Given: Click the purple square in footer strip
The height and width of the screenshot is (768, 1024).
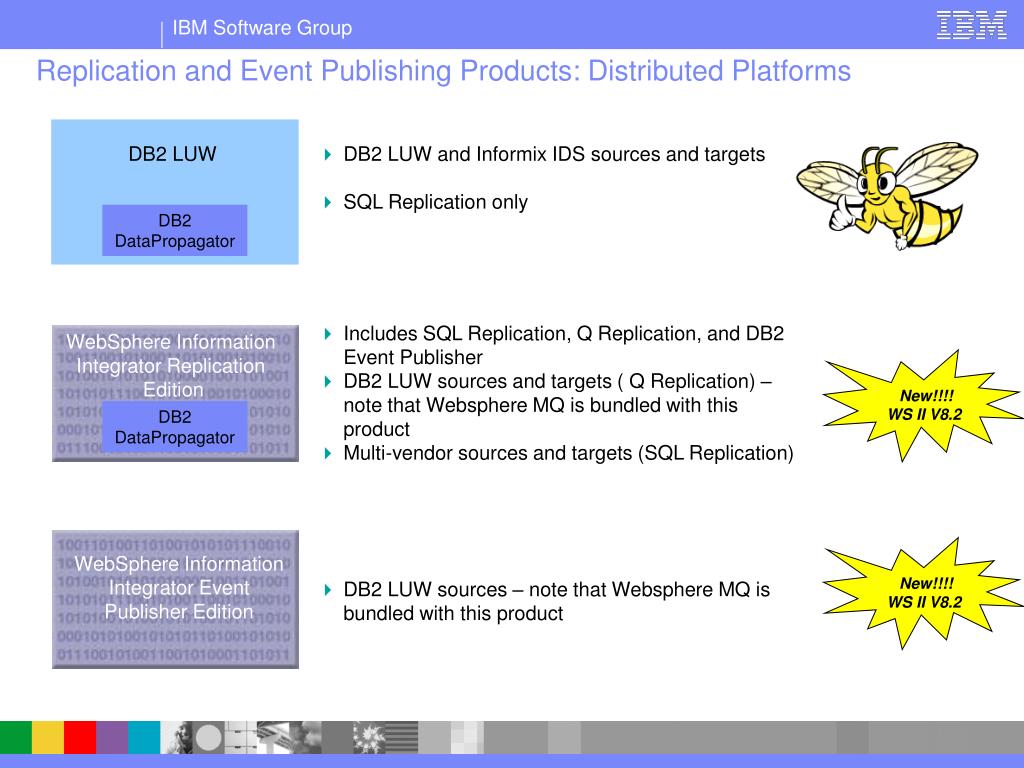Looking at the screenshot, I should coord(112,737).
